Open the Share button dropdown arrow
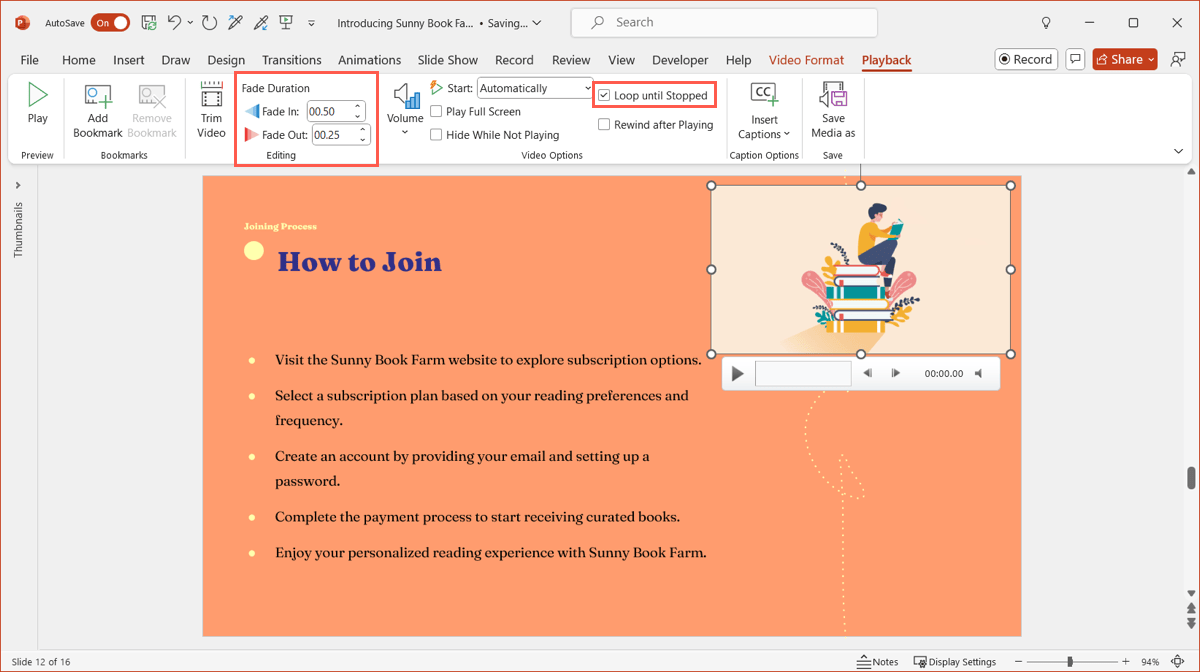The height and width of the screenshot is (672, 1200). tap(1150, 59)
